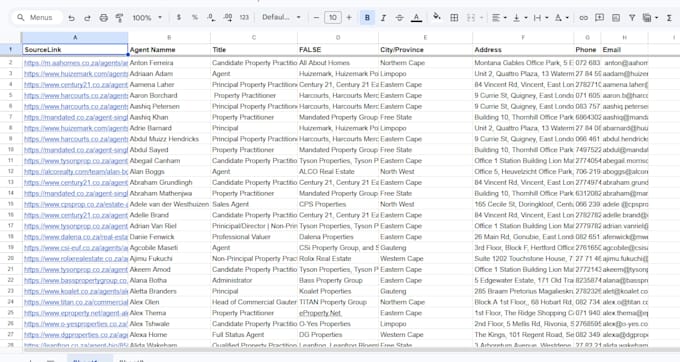Toggle Italic formatting

[x=383, y=17]
